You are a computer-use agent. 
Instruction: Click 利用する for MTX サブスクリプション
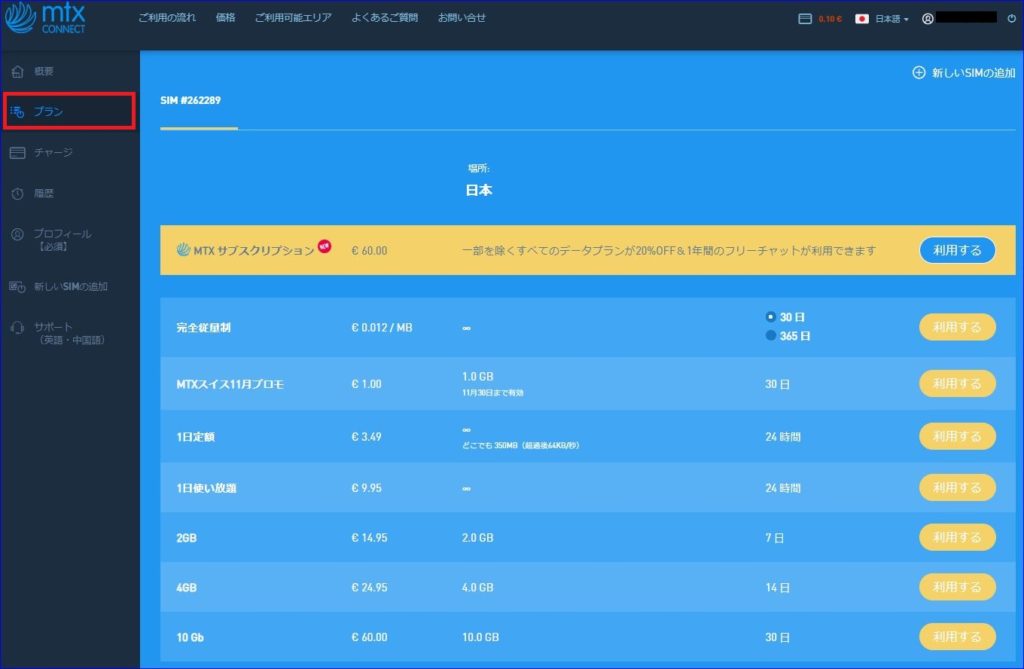(x=957, y=250)
